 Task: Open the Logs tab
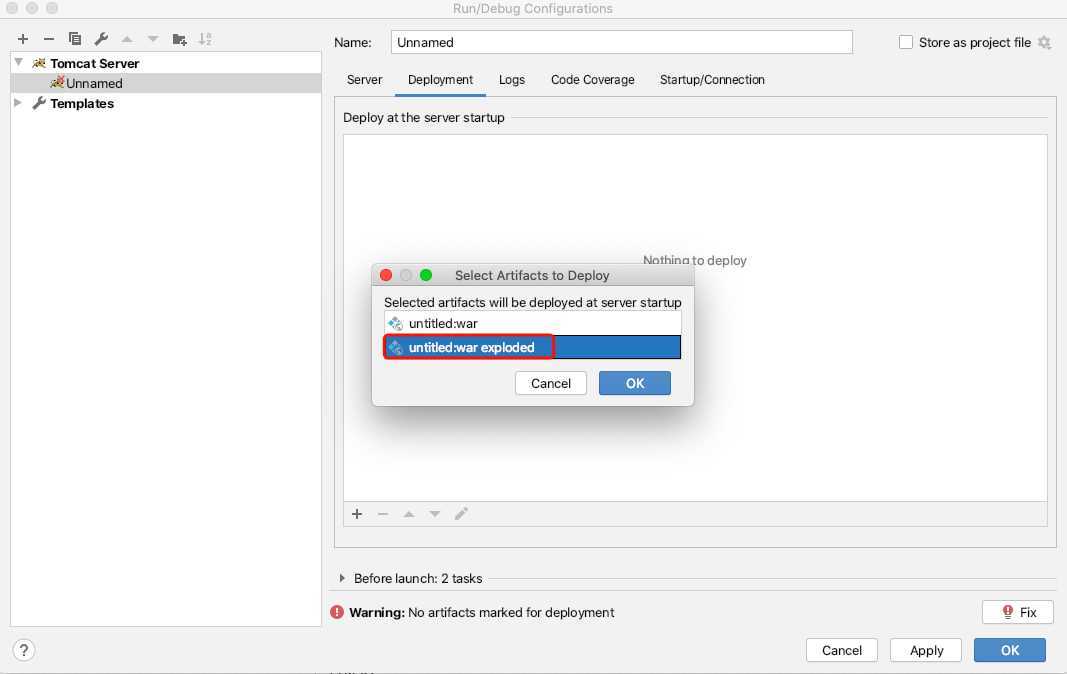coord(512,80)
